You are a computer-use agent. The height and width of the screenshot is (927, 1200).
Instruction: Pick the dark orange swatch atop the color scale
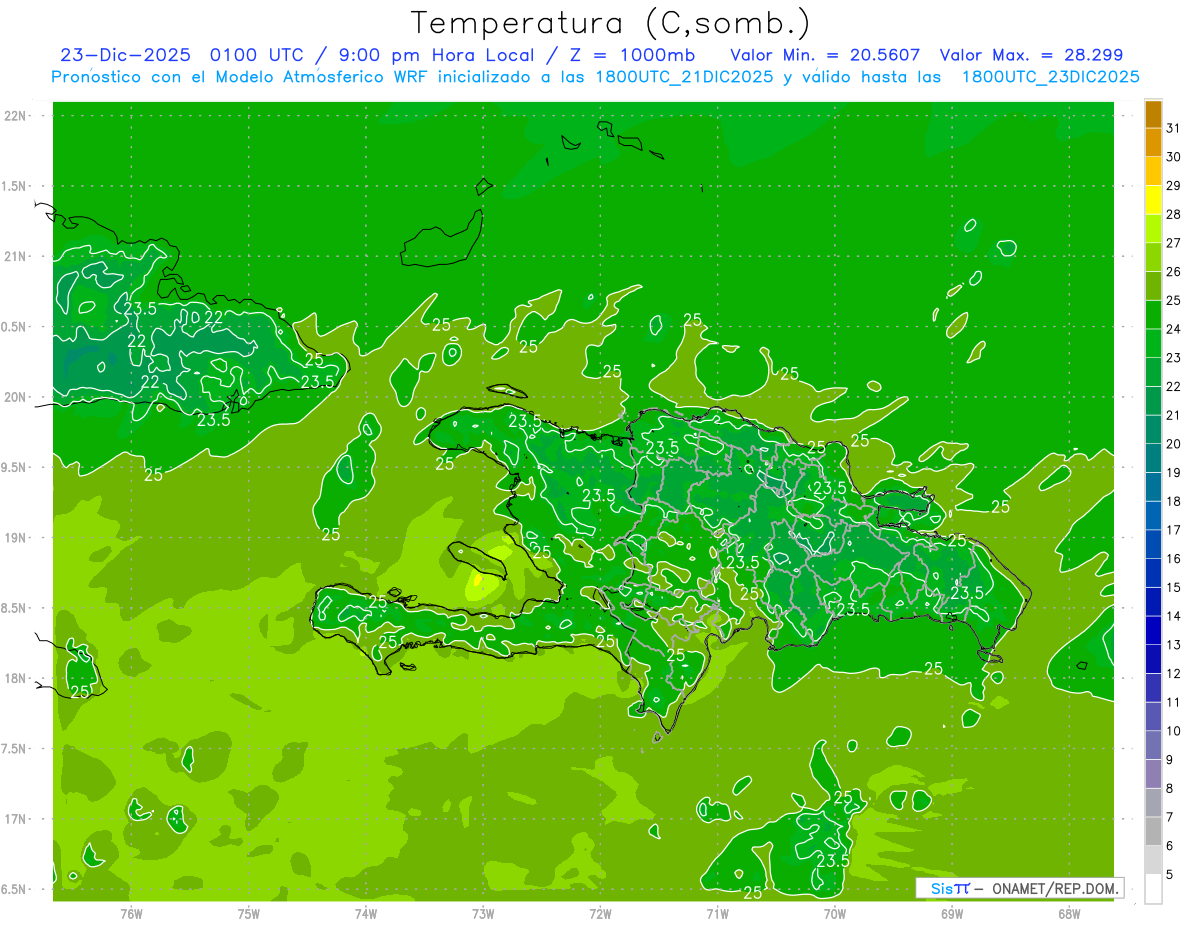[1153, 114]
